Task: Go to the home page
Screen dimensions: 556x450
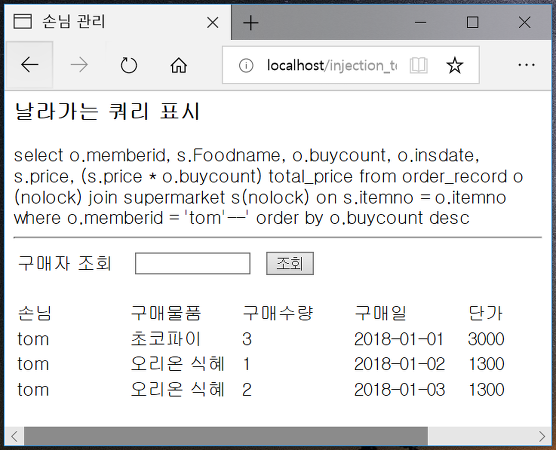Action: point(178,65)
